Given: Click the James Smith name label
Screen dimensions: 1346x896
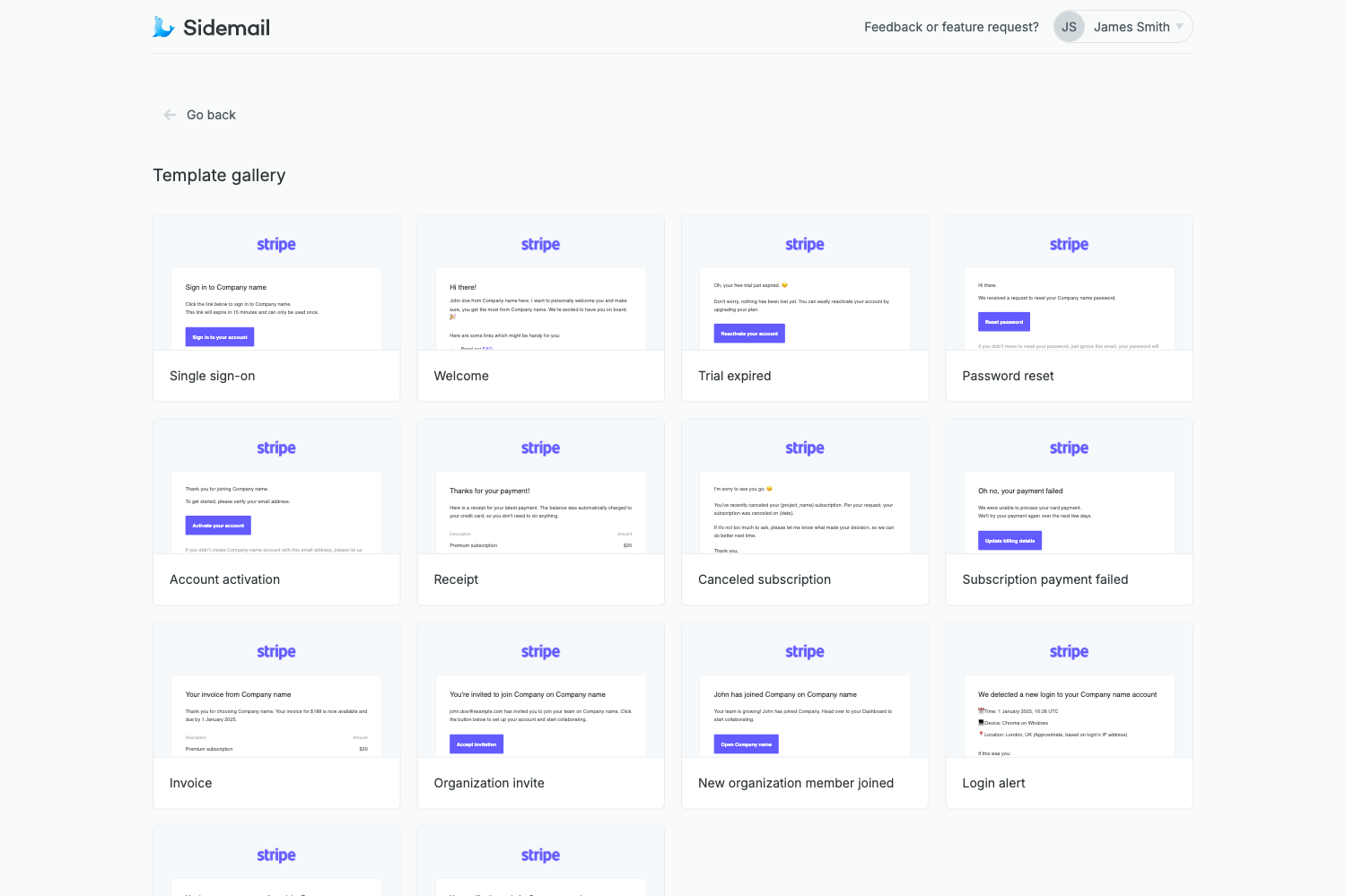Looking at the screenshot, I should pos(1132,27).
